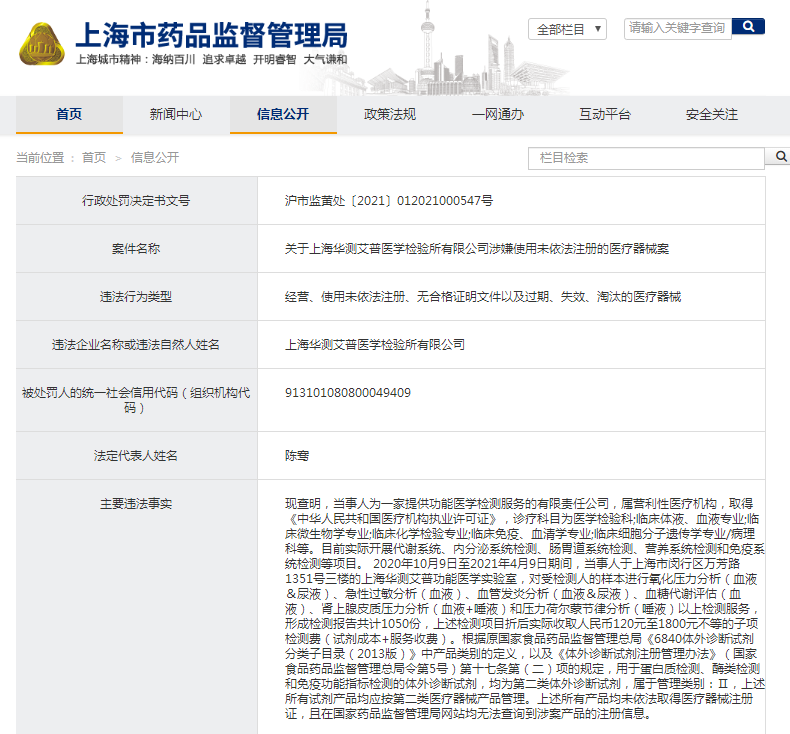Open the 政策法规 menu item
Screen dimensions: 790x734
point(390,115)
